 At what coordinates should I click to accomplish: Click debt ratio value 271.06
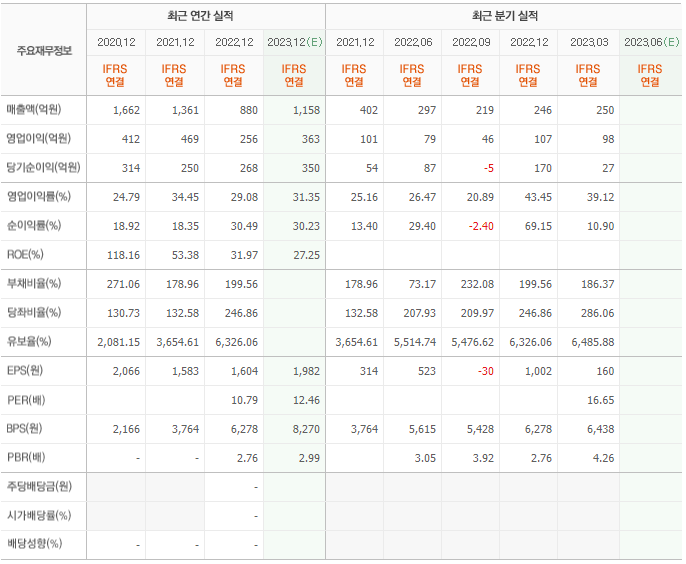[x=123, y=284]
